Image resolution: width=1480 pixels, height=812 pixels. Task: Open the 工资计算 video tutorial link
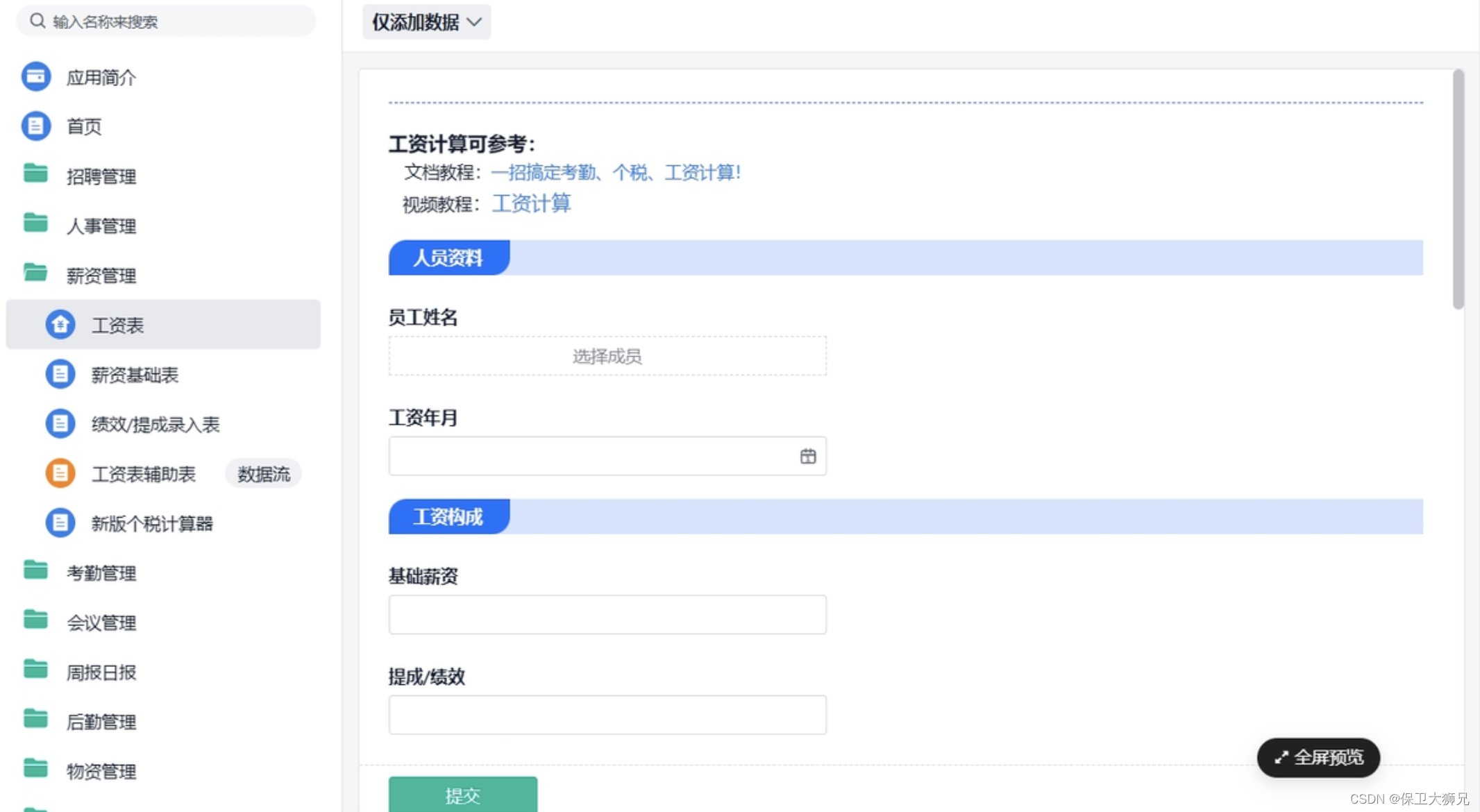(x=531, y=203)
